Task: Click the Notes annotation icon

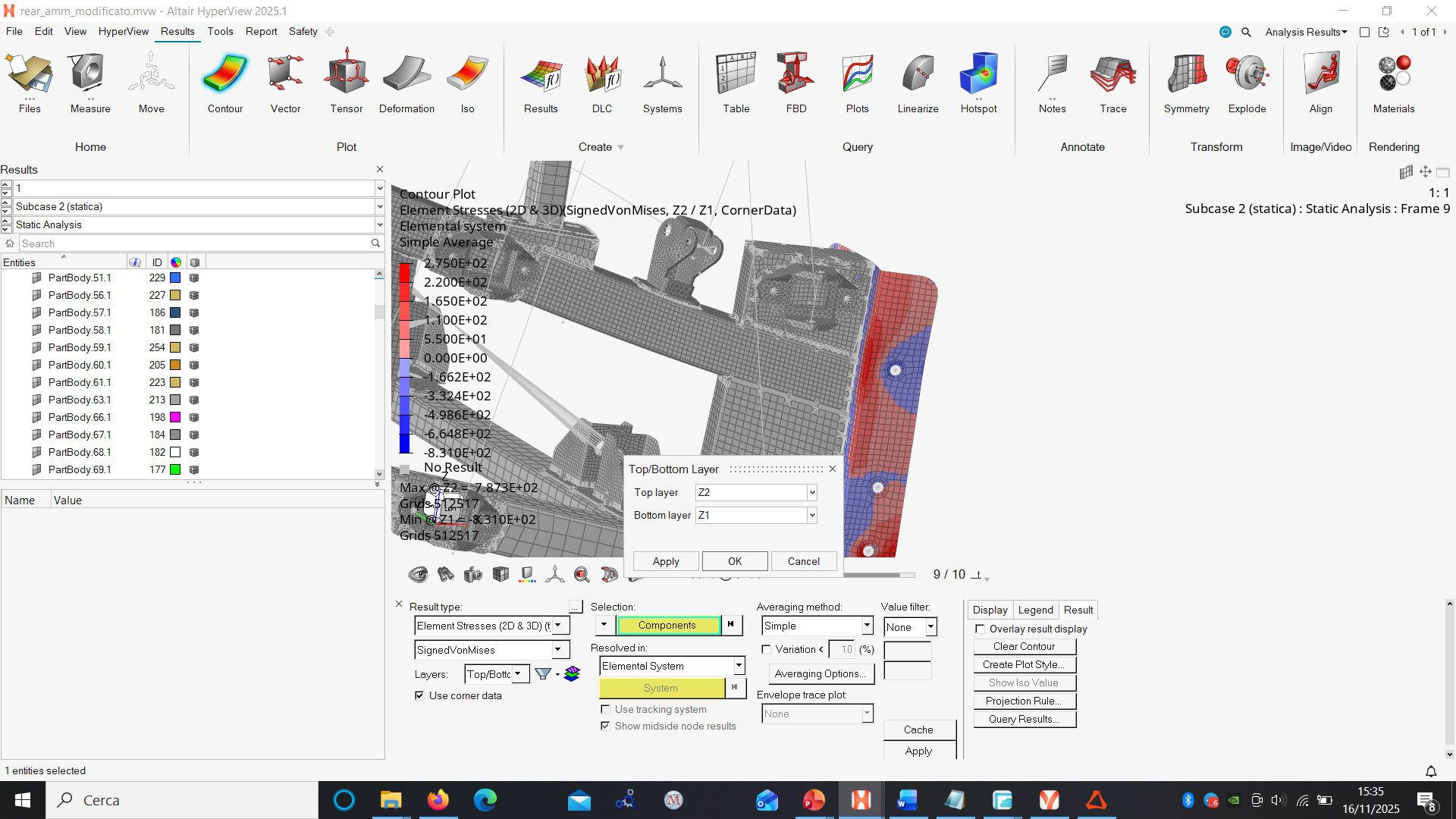Action: [x=1052, y=82]
